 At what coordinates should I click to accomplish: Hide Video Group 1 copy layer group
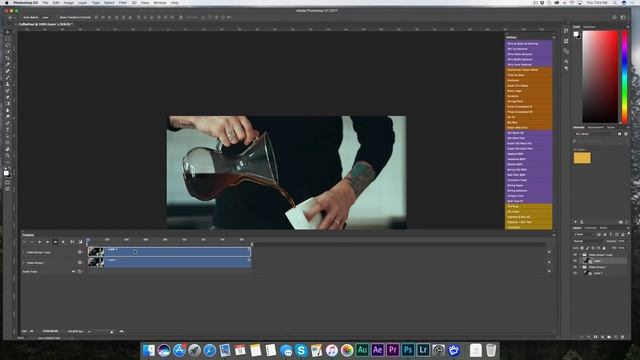[575, 255]
